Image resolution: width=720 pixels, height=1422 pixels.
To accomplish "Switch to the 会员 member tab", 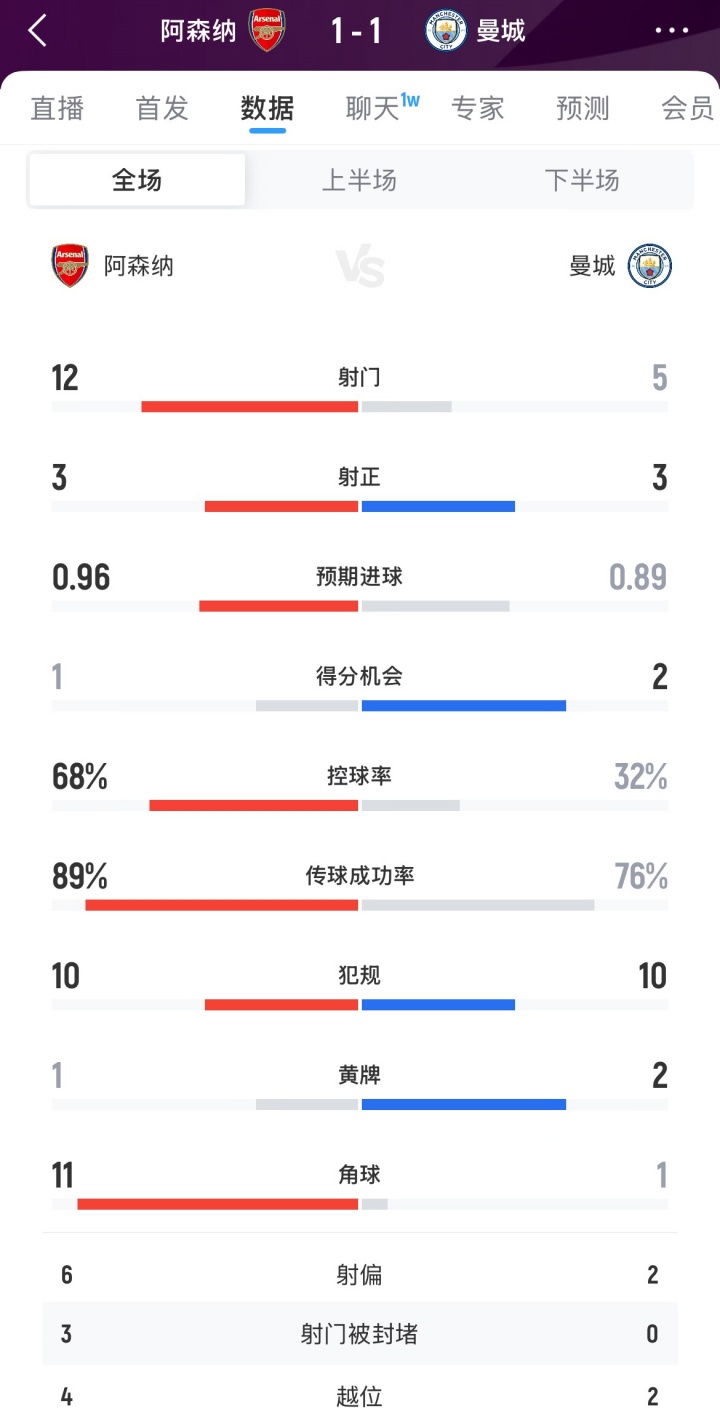I will pyautogui.click(x=687, y=108).
